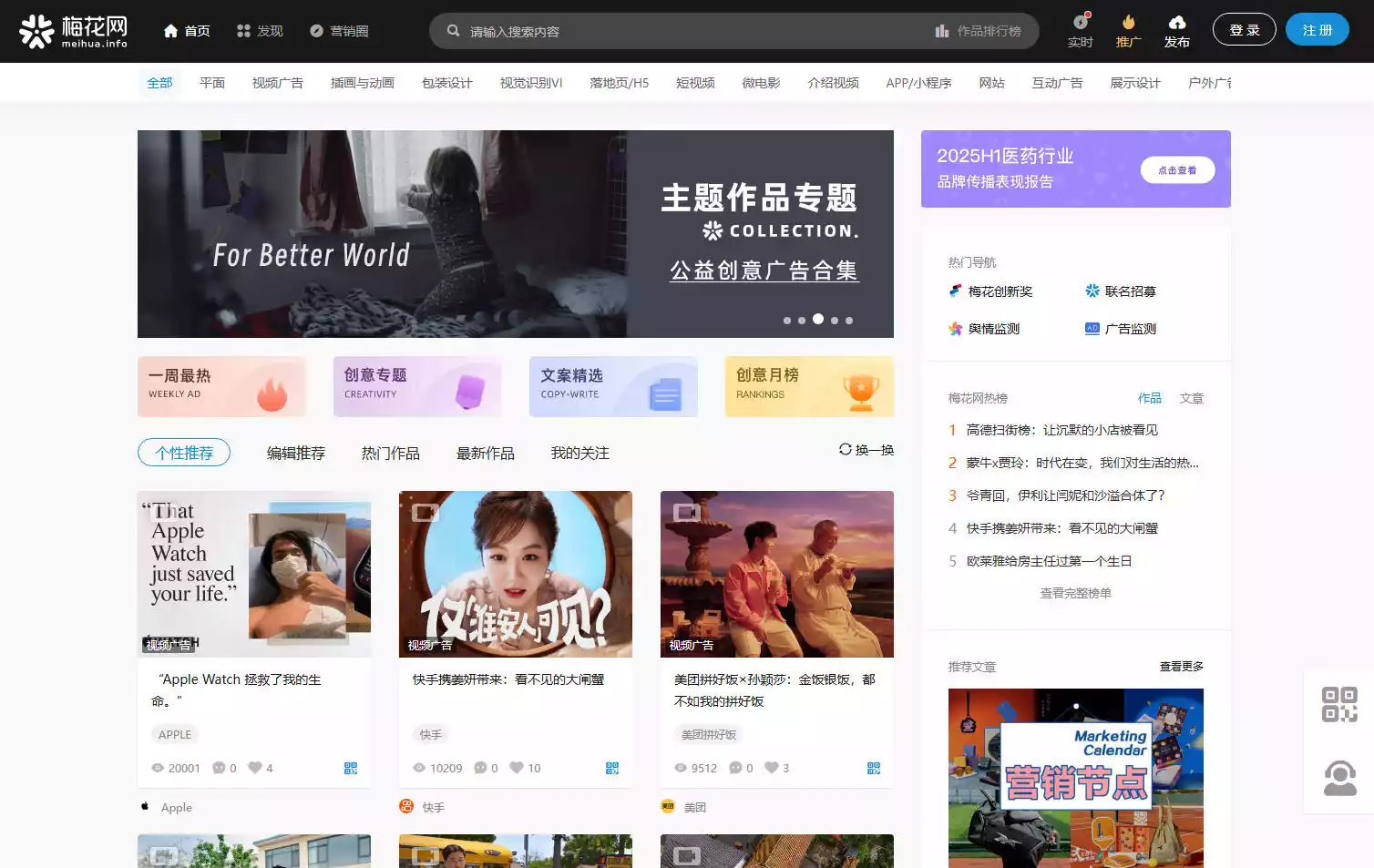
Task: Click the 登录 login button
Action: [1245, 30]
